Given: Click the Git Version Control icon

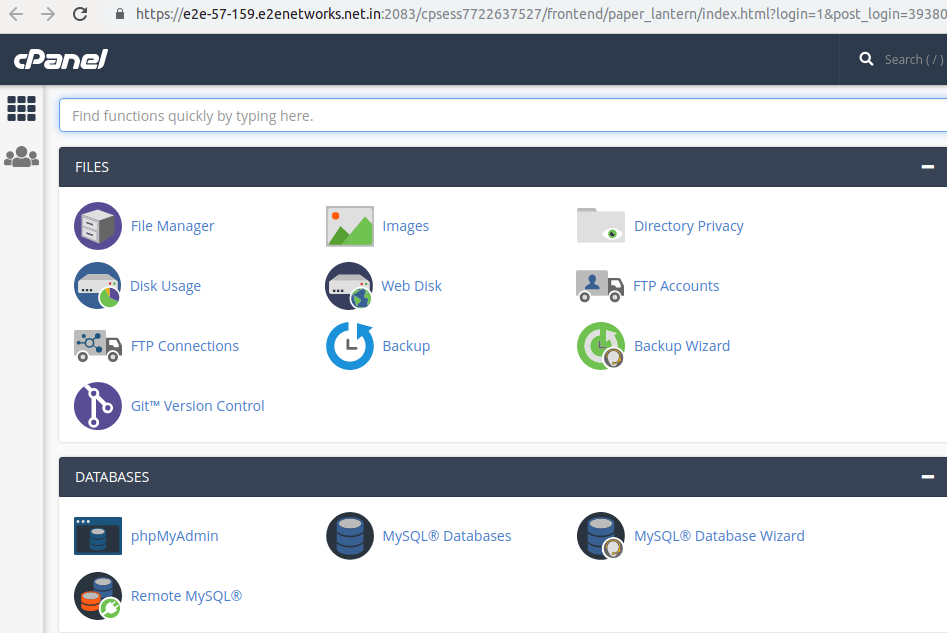Looking at the screenshot, I should pyautogui.click(x=98, y=406).
